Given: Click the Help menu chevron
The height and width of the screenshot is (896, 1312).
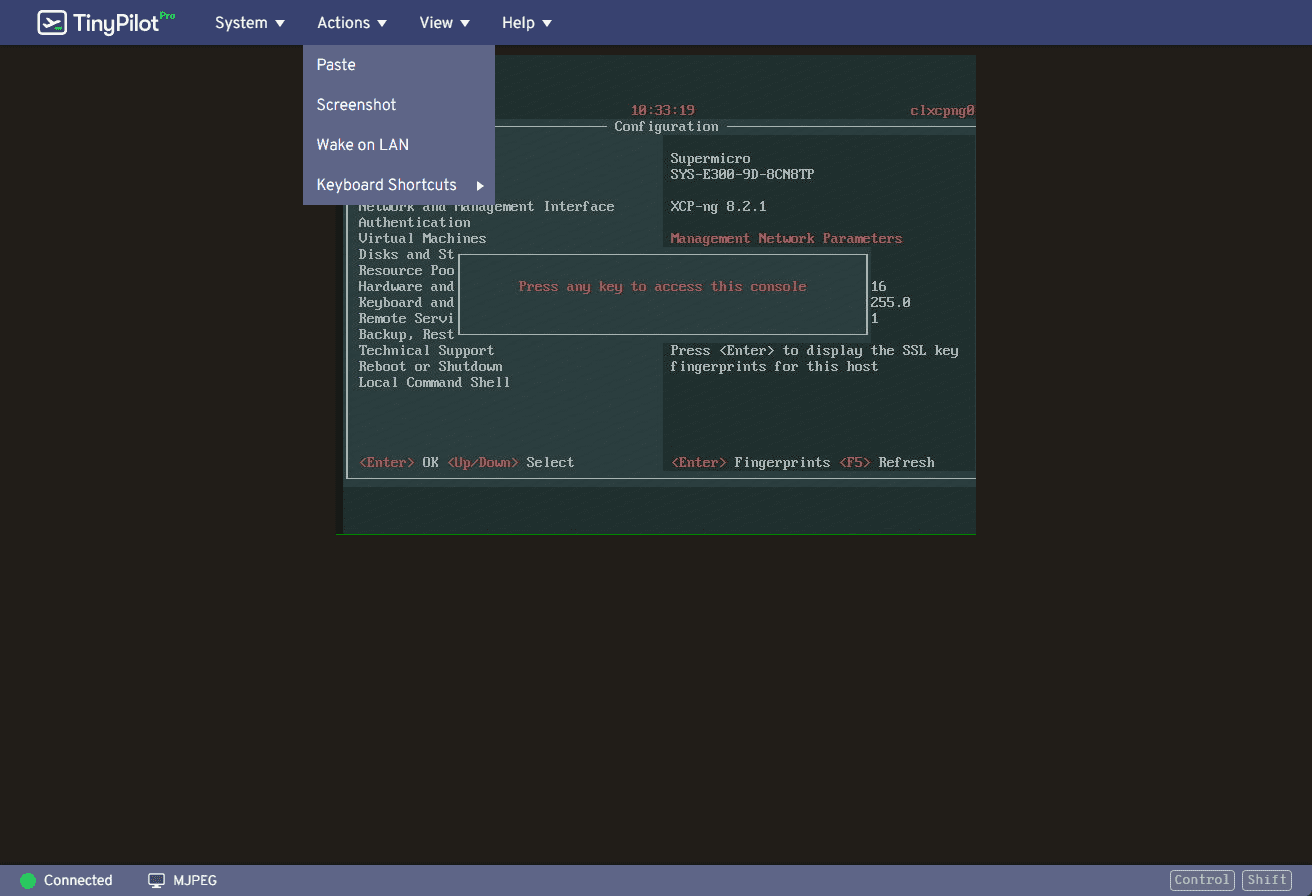Looking at the screenshot, I should [x=546, y=22].
